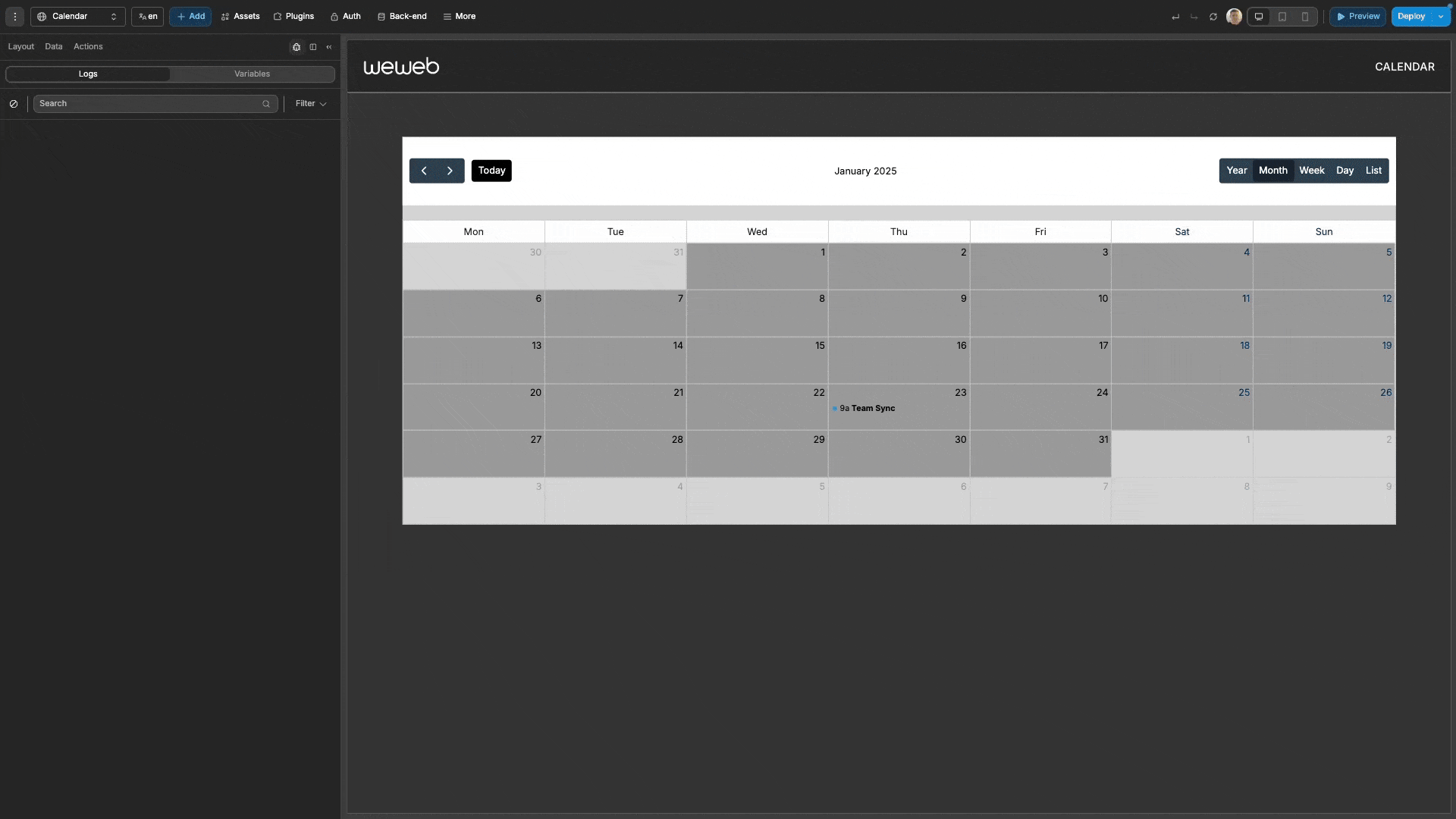This screenshot has width=1456, height=819.
Task: Go to next month in calendar
Action: tap(450, 171)
